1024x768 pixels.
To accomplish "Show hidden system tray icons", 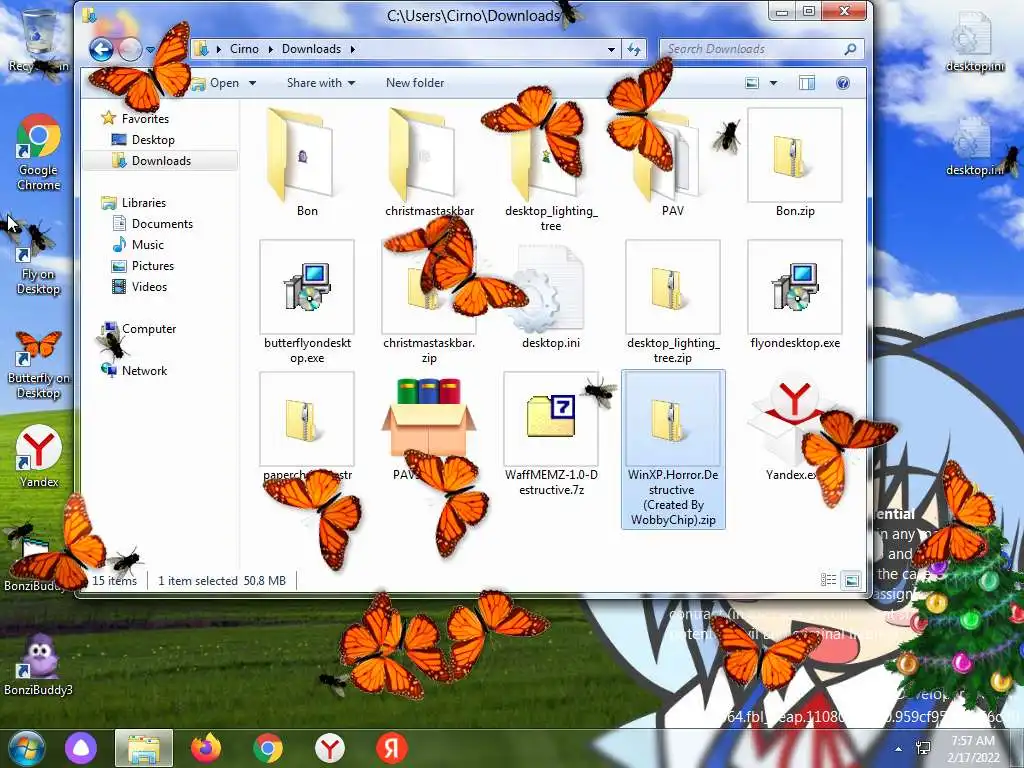I will click(x=899, y=749).
